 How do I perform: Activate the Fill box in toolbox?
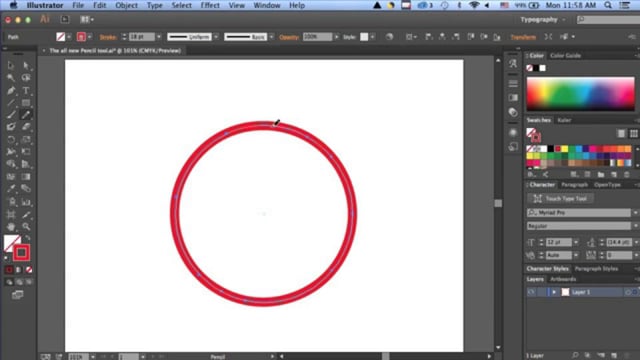pyautogui.click(x=10, y=241)
